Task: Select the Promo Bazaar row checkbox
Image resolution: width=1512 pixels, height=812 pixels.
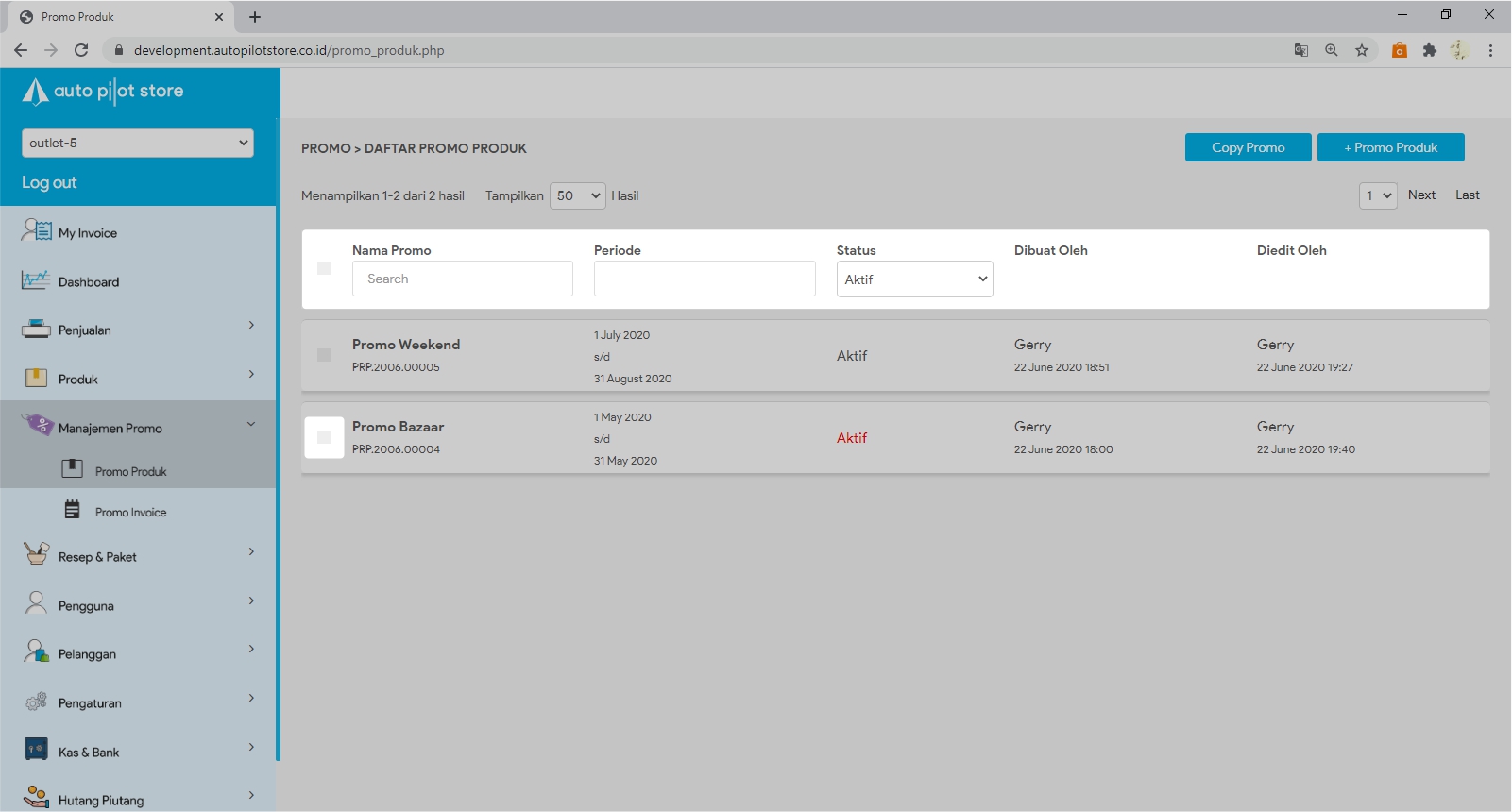Action: (x=324, y=437)
